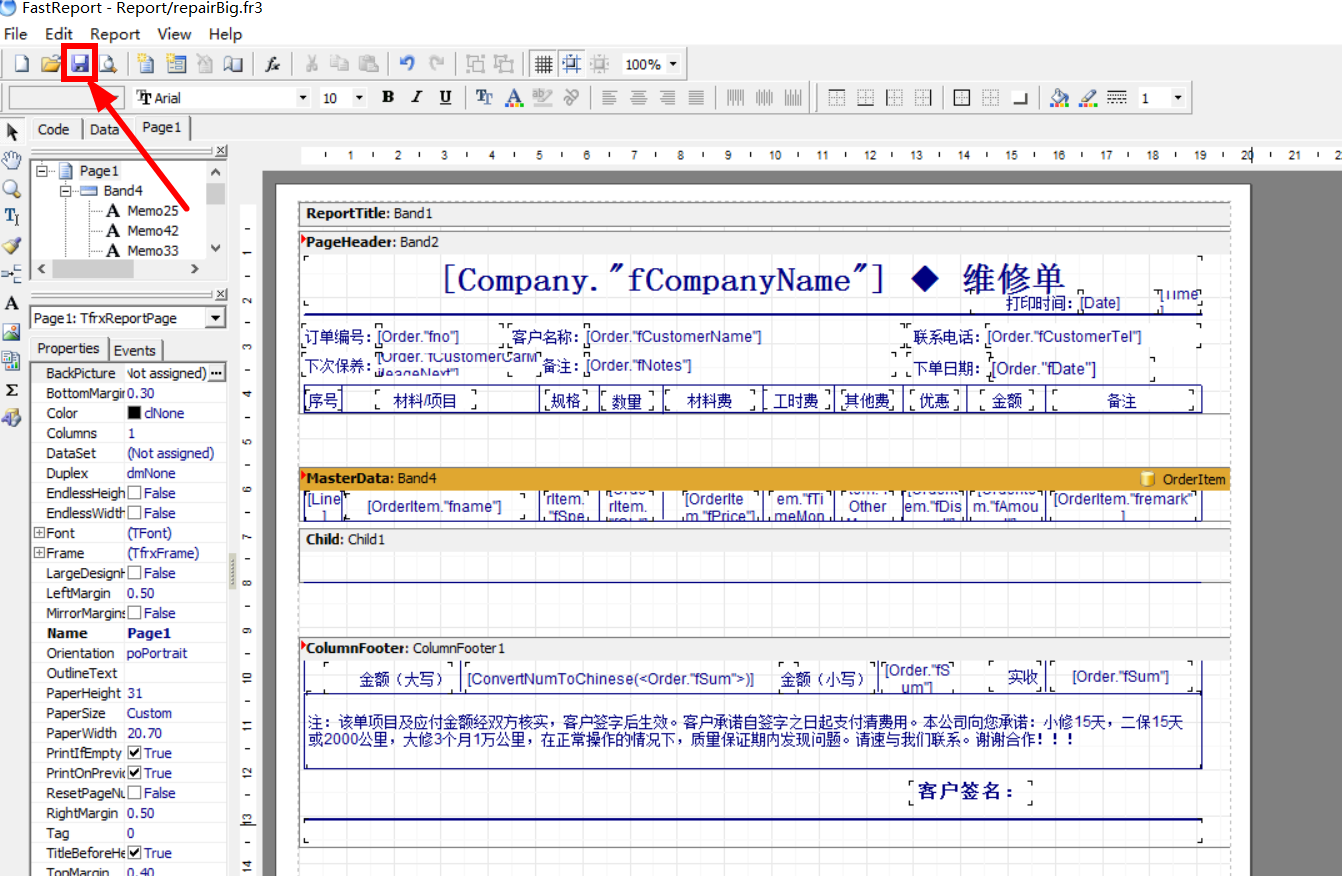Undo the last action
The width and height of the screenshot is (1342, 876).
click(x=407, y=64)
